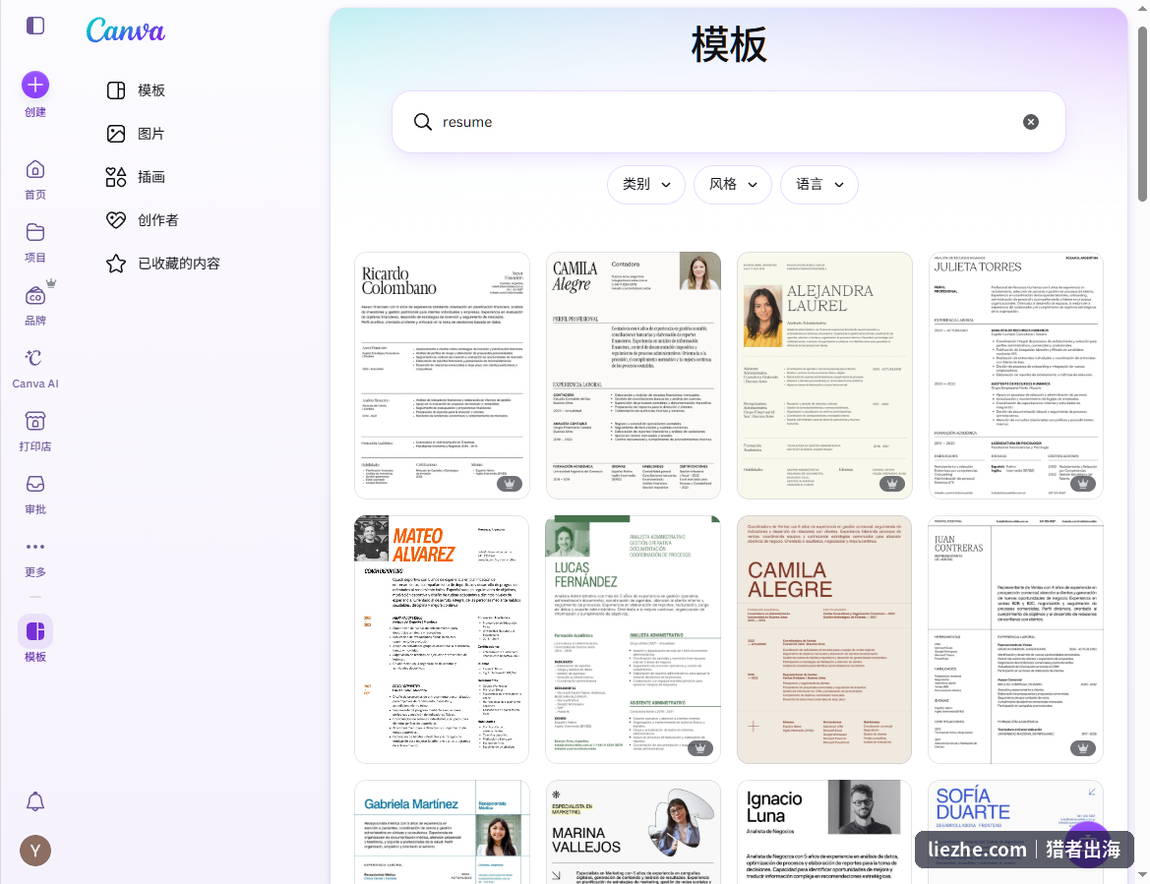Open 品牌 brand icon in sidebar
Screen dimensions: 1150x884
tap(35, 296)
